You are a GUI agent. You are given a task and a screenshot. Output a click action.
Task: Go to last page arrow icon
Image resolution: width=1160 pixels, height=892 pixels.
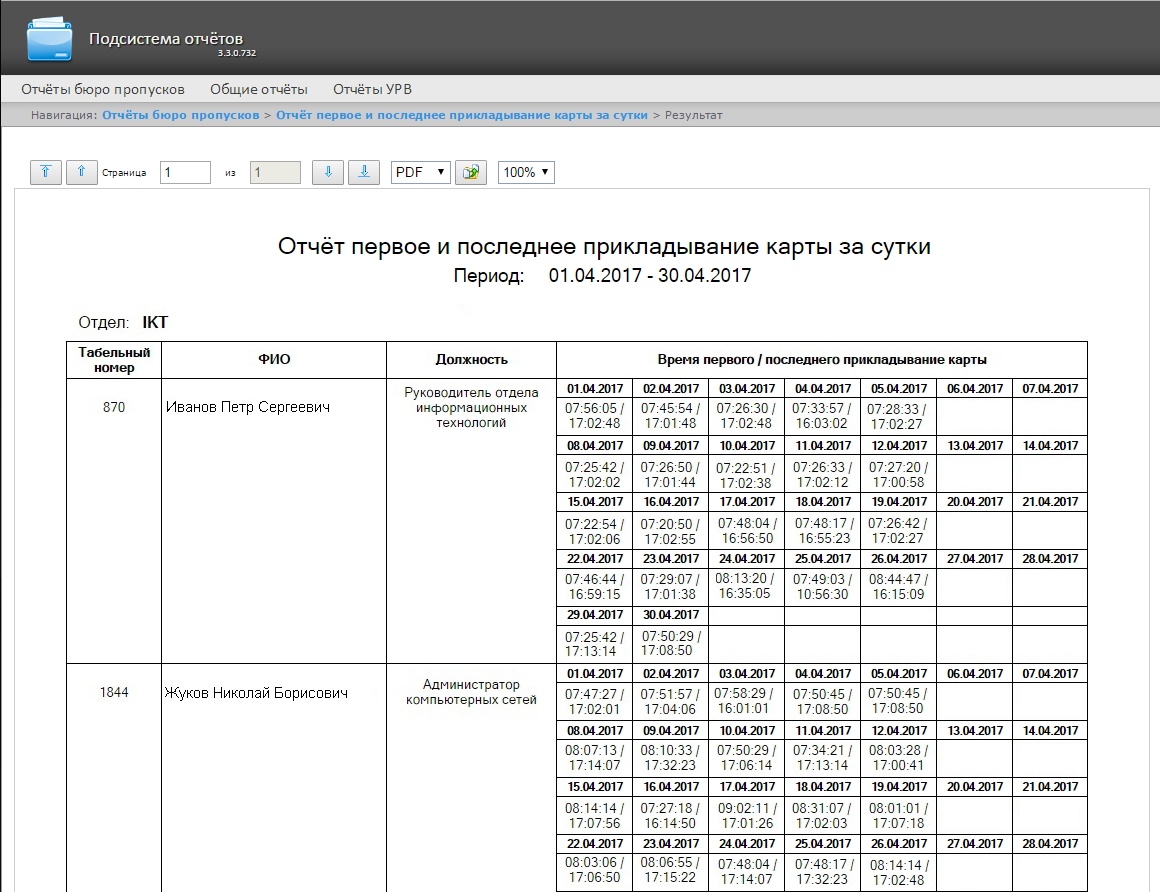(364, 172)
